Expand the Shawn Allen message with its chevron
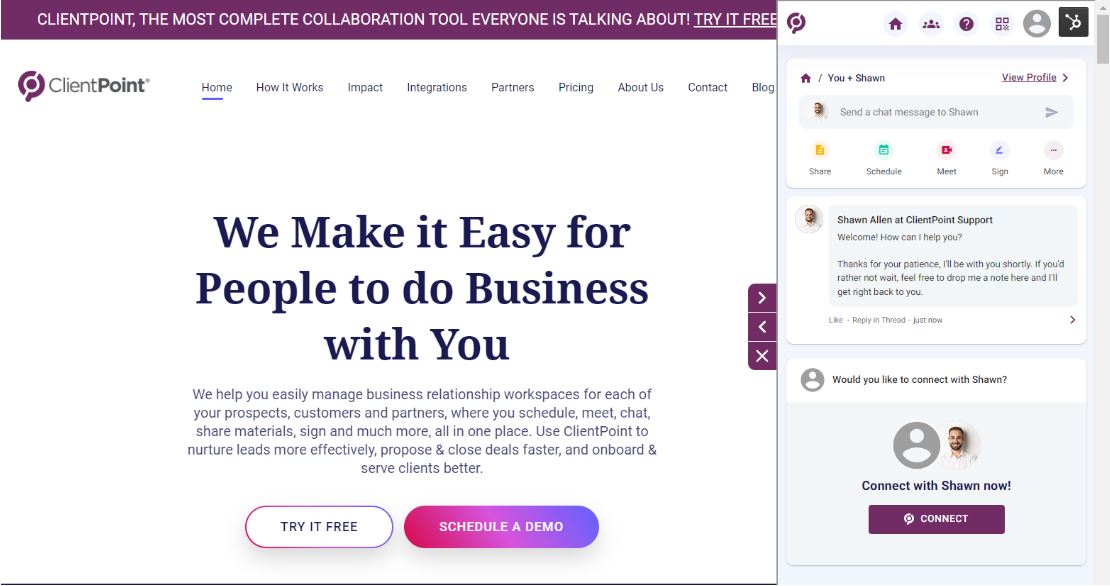 click(x=1072, y=320)
